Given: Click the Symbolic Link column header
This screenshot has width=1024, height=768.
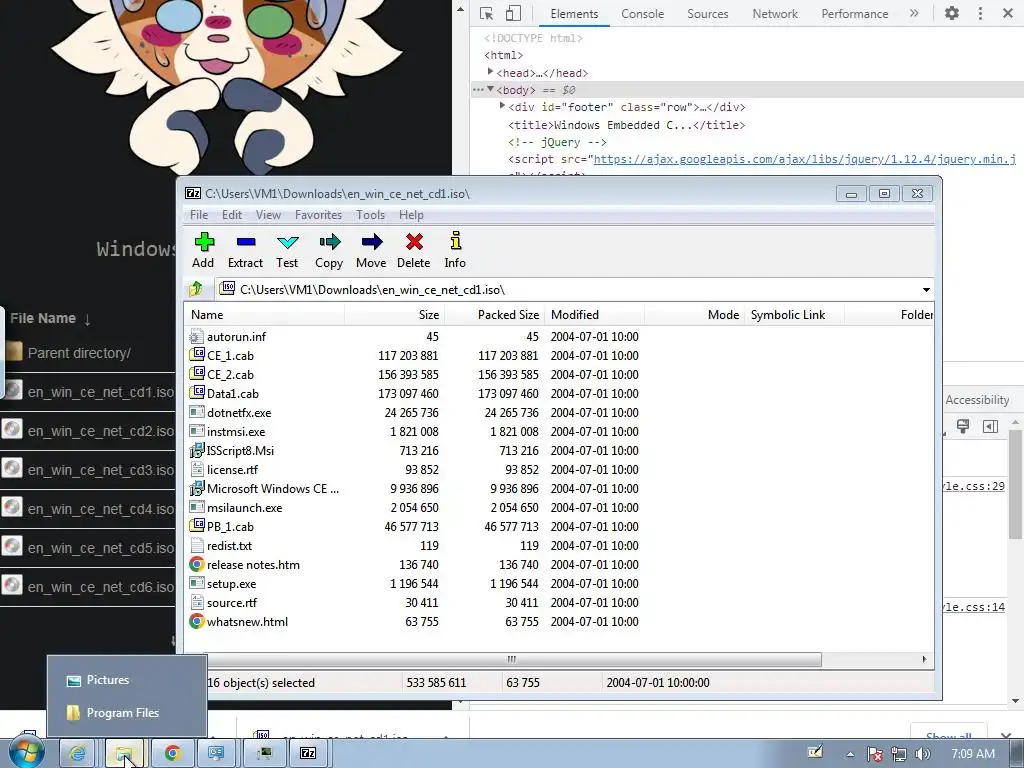Looking at the screenshot, I should [795, 315].
